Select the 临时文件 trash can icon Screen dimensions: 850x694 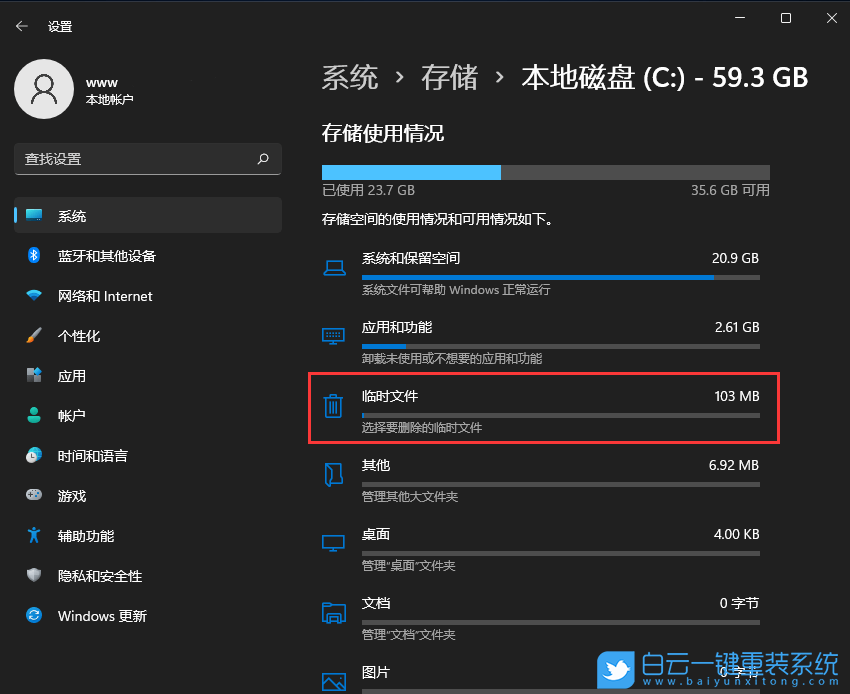(333, 407)
